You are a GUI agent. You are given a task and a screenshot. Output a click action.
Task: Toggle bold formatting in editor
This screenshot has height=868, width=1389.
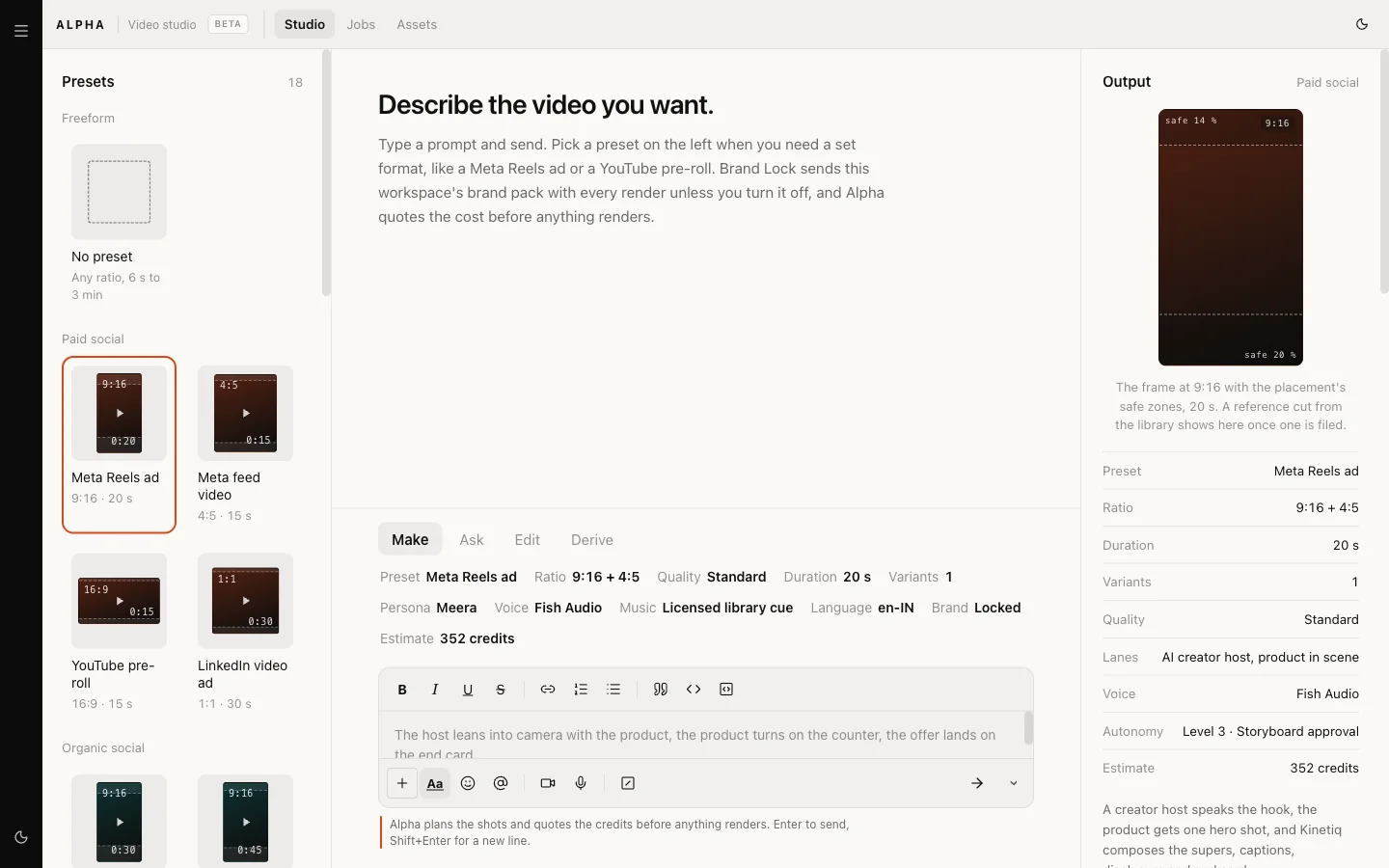(402, 690)
